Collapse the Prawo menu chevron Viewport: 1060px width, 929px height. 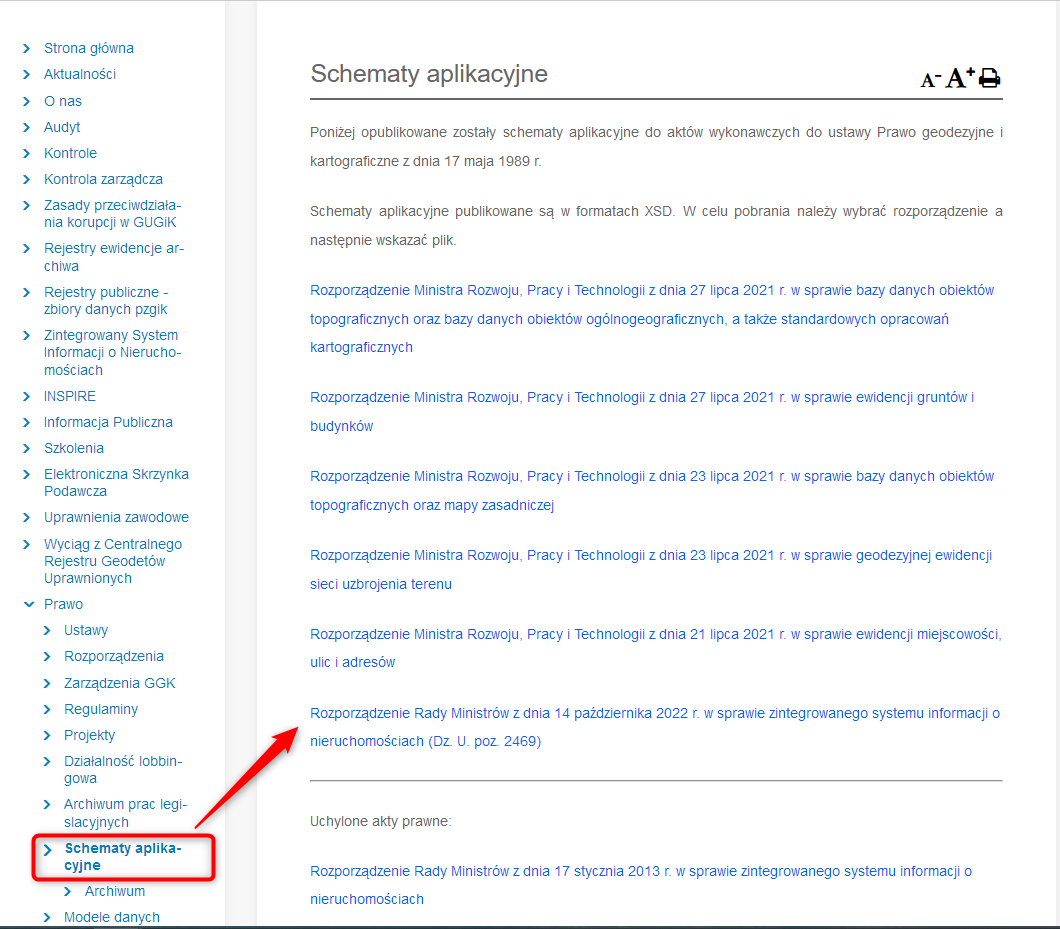(x=28, y=605)
